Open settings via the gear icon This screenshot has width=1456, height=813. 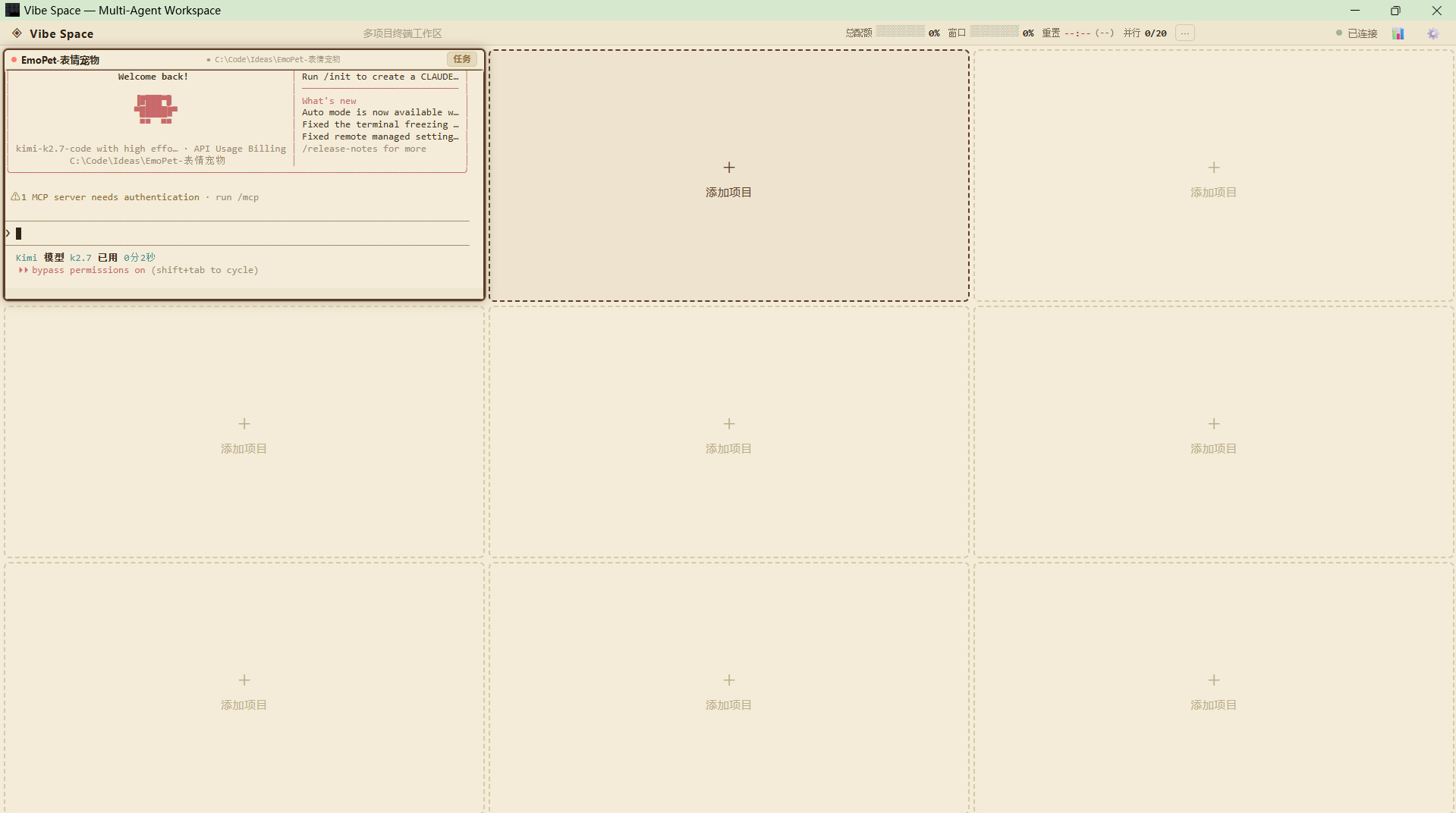[x=1432, y=33]
